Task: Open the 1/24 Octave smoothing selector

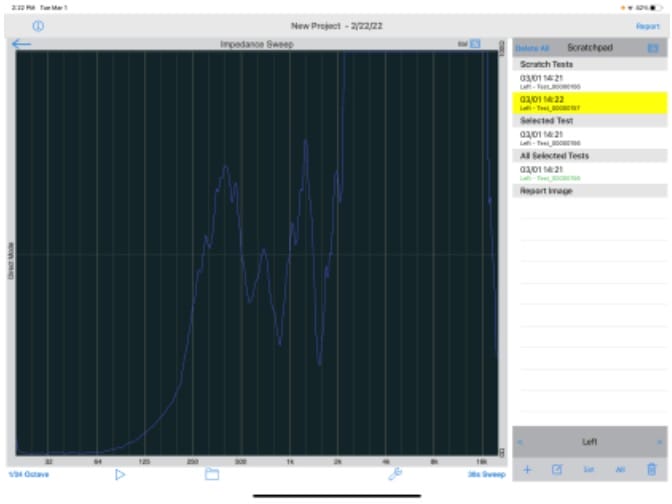Action: pos(28,474)
